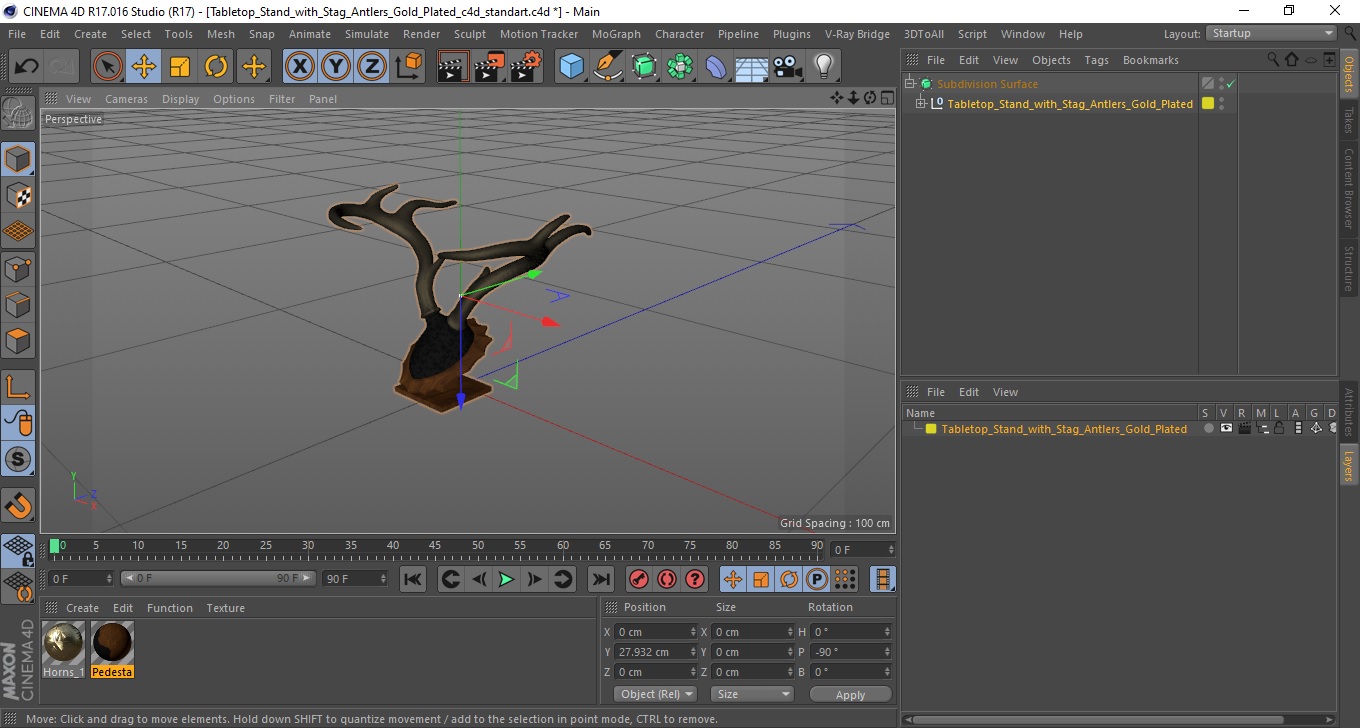1360x728 pixels.
Task: Open the viewport Cameras menu
Action: pyautogui.click(x=126, y=99)
